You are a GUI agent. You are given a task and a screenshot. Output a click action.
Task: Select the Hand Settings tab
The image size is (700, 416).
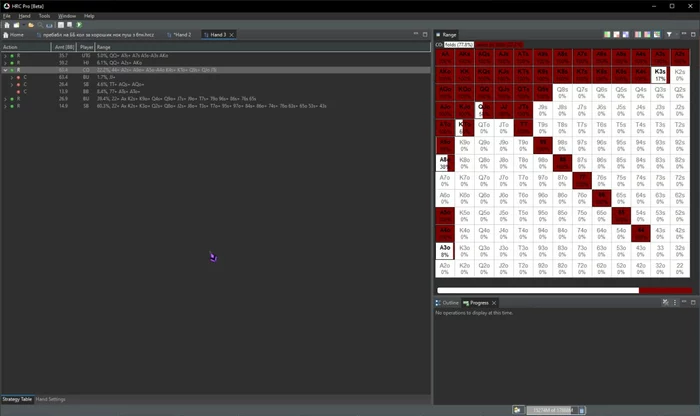pos(50,399)
